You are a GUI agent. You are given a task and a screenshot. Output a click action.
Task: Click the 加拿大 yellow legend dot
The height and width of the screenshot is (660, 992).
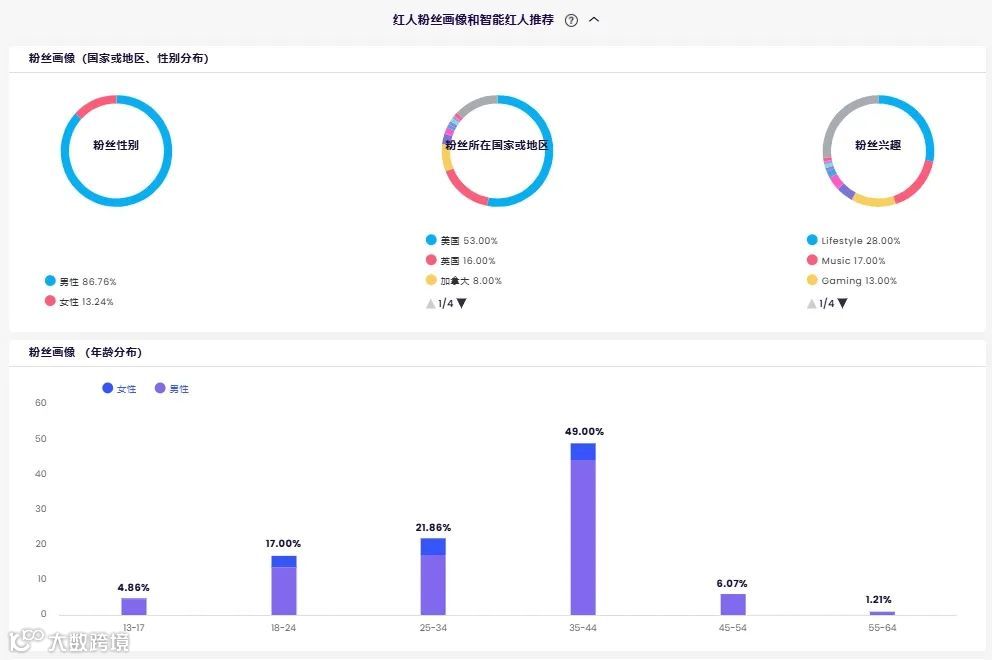click(432, 280)
